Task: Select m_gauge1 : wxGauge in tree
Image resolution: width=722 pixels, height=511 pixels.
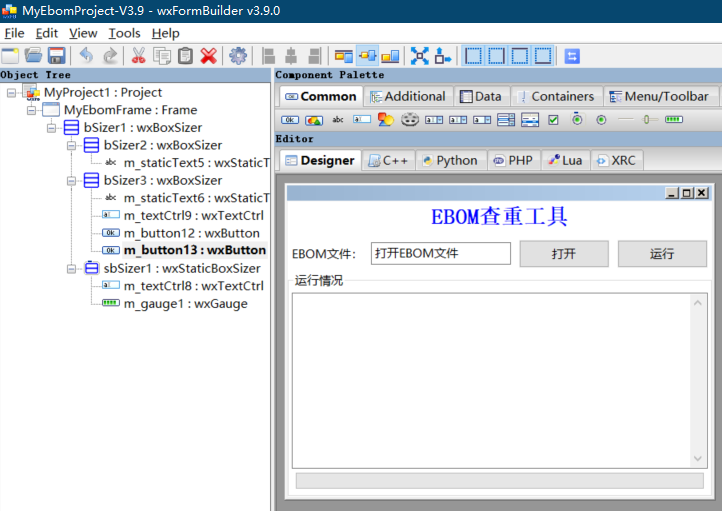Action: pyautogui.click(x=186, y=304)
